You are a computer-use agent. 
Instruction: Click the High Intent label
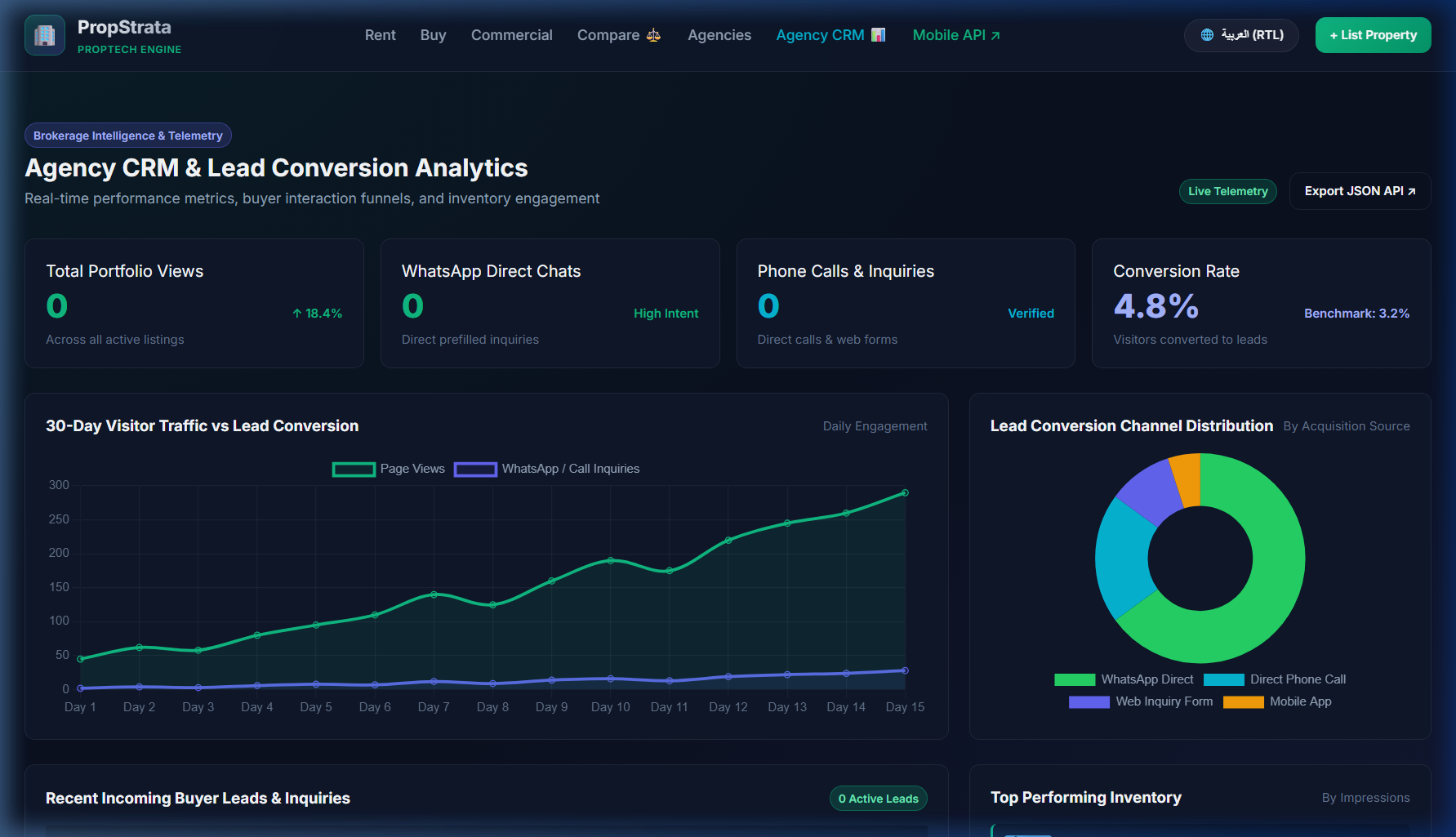[x=666, y=314]
